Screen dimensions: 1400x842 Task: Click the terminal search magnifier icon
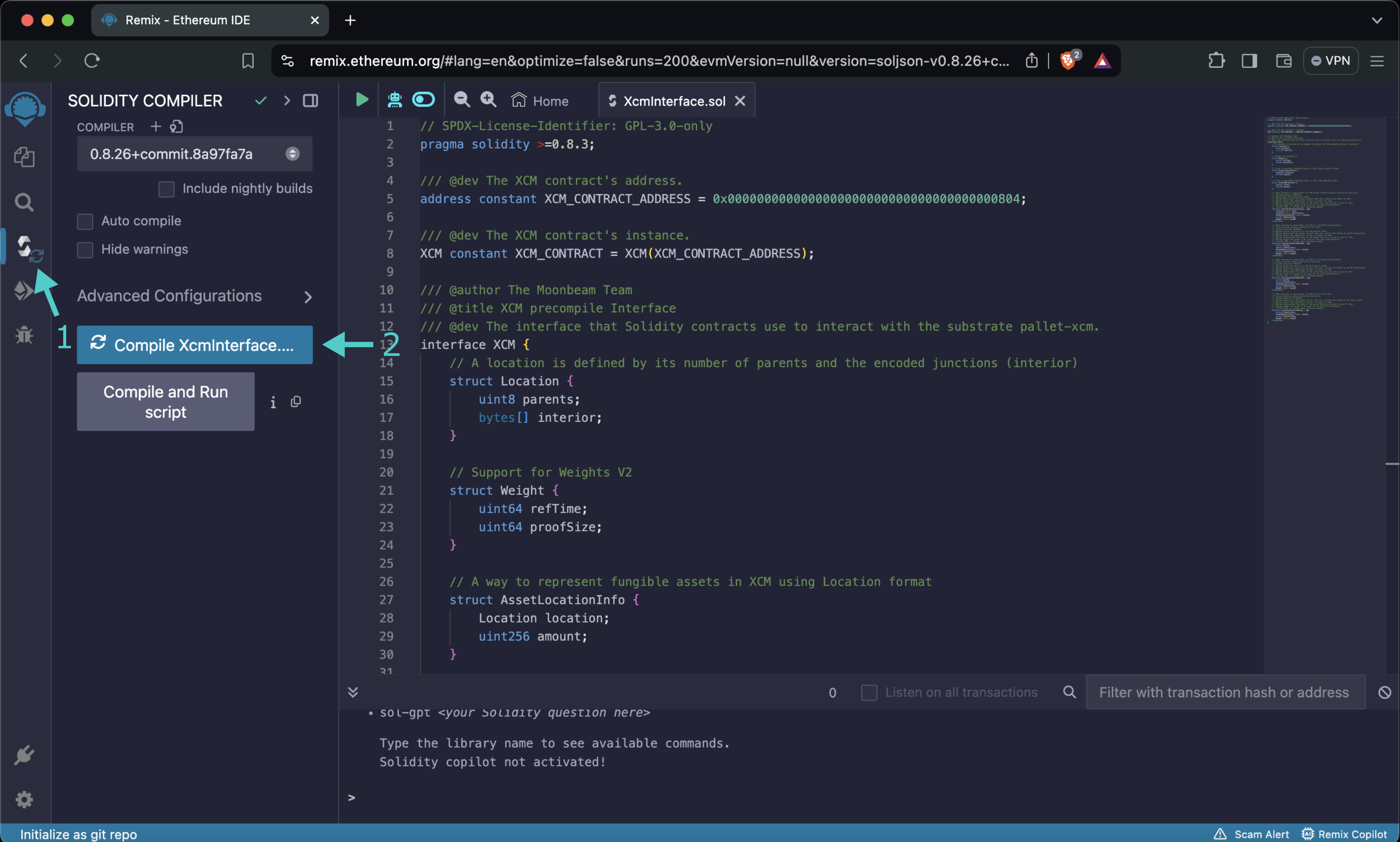tap(1070, 692)
